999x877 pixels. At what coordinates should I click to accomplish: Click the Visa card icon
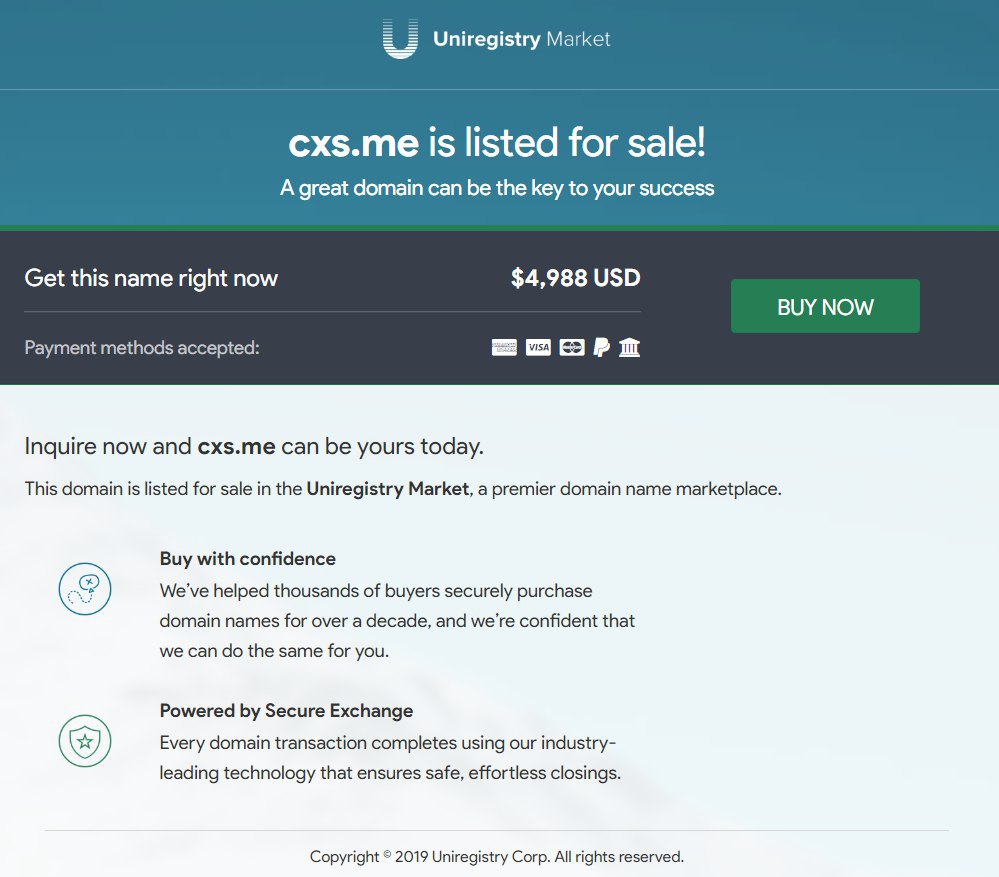pos(538,348)
